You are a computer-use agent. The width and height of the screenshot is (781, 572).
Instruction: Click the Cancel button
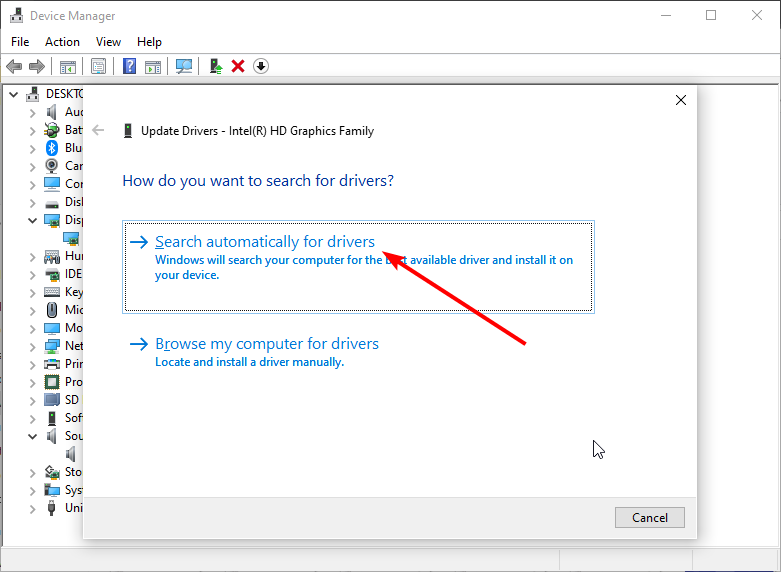pyautogui.click(x=650, y=517)
